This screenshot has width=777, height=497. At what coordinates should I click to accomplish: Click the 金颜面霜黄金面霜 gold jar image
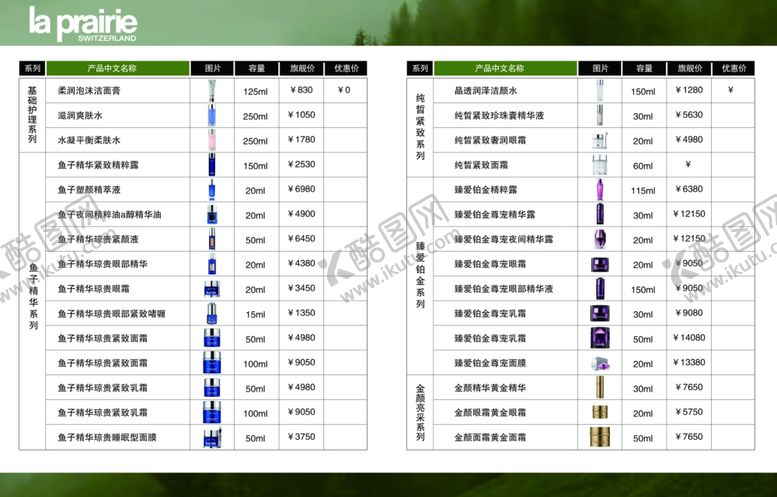(599, 437)
